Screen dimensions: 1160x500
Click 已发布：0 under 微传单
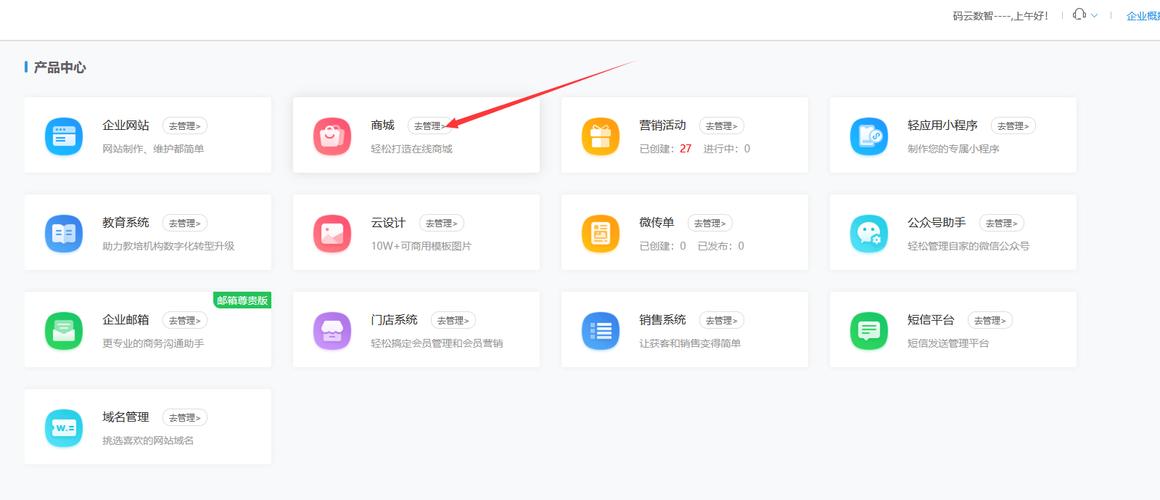point(721,246)
